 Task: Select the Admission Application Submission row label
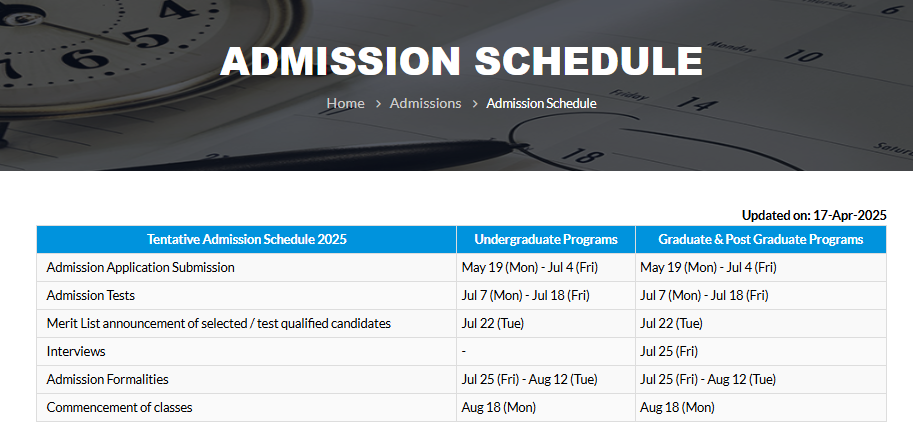pyautogui.click(x=140, y=268)
